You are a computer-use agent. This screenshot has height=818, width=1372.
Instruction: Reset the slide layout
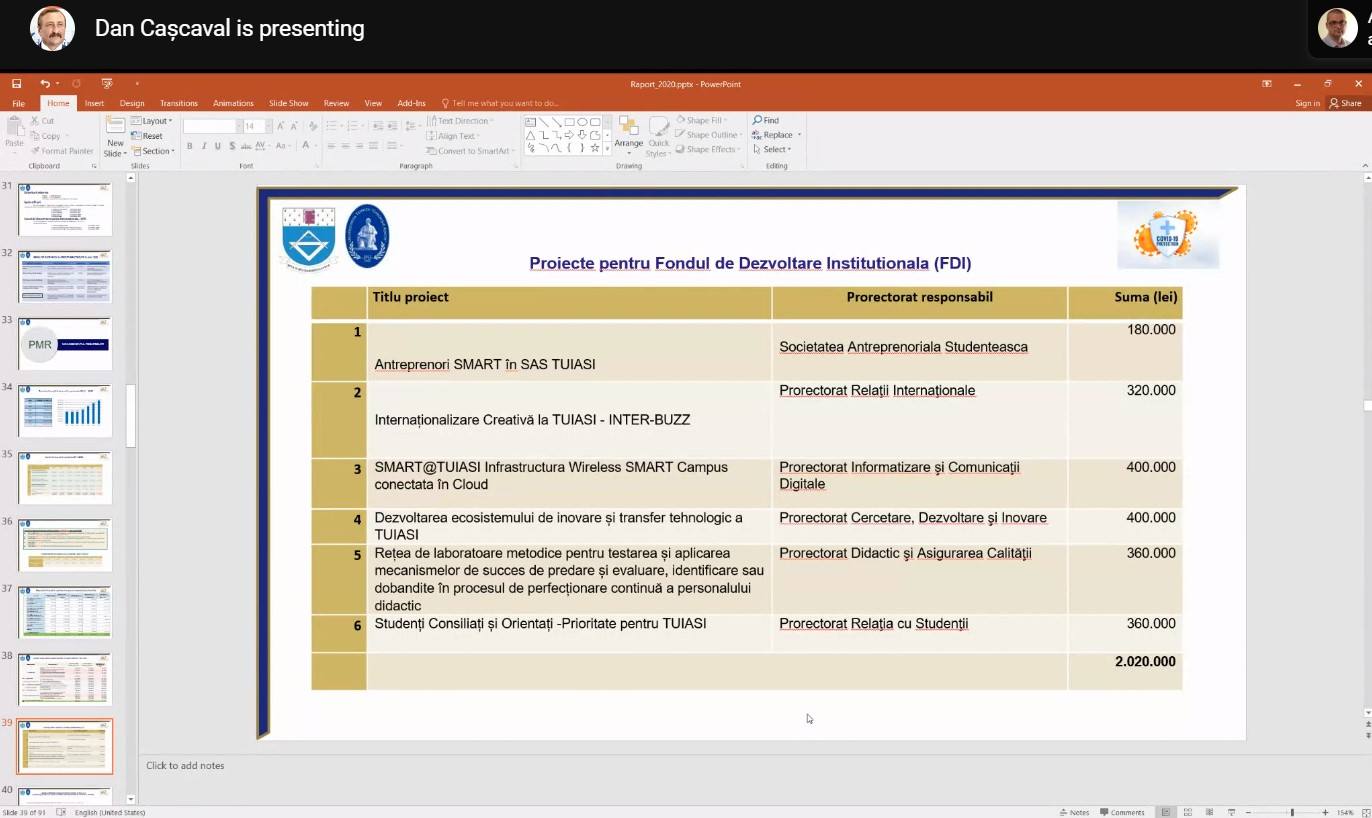click(x=147, y=136)
